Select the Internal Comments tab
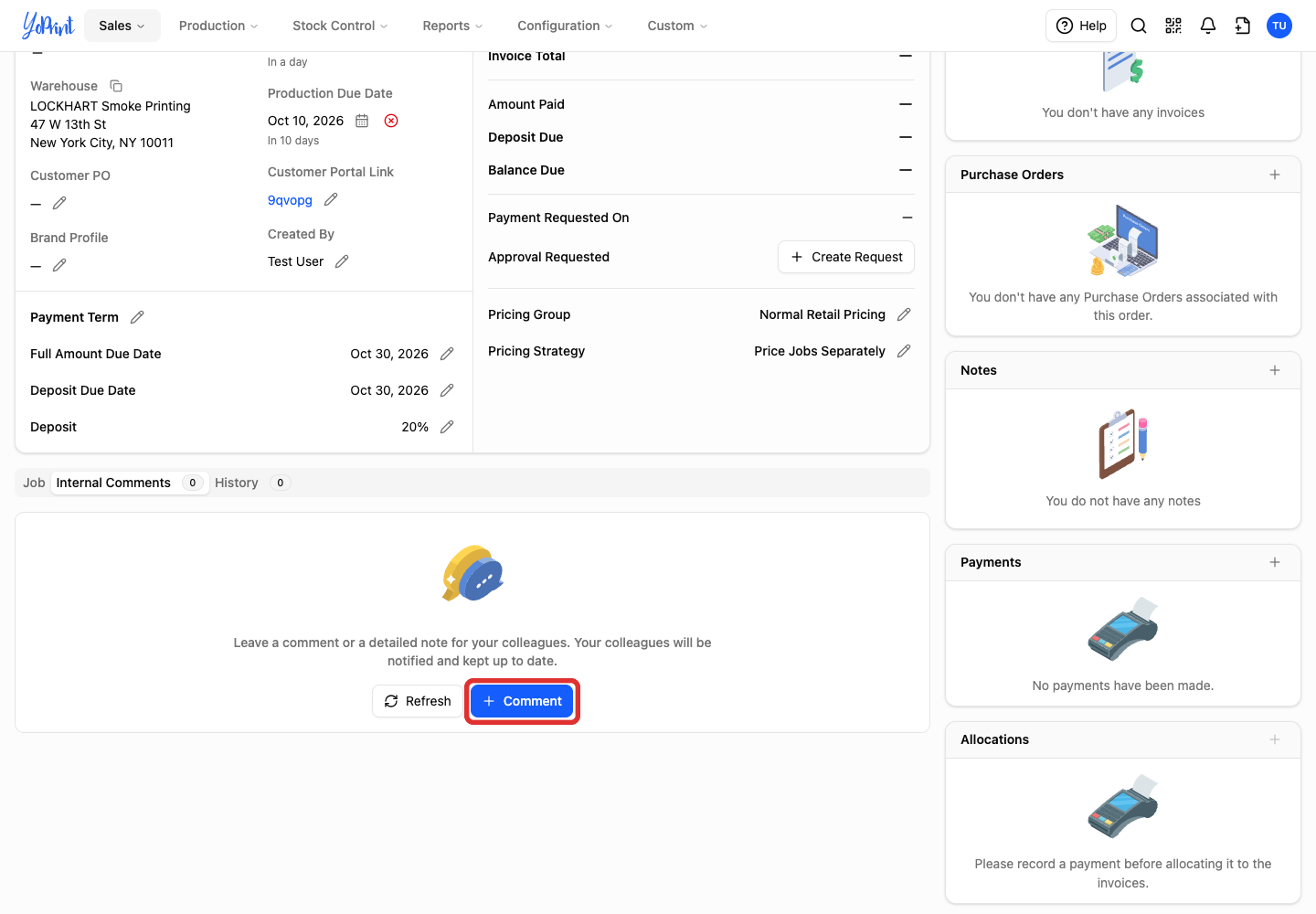 click(x=128, y=483)
